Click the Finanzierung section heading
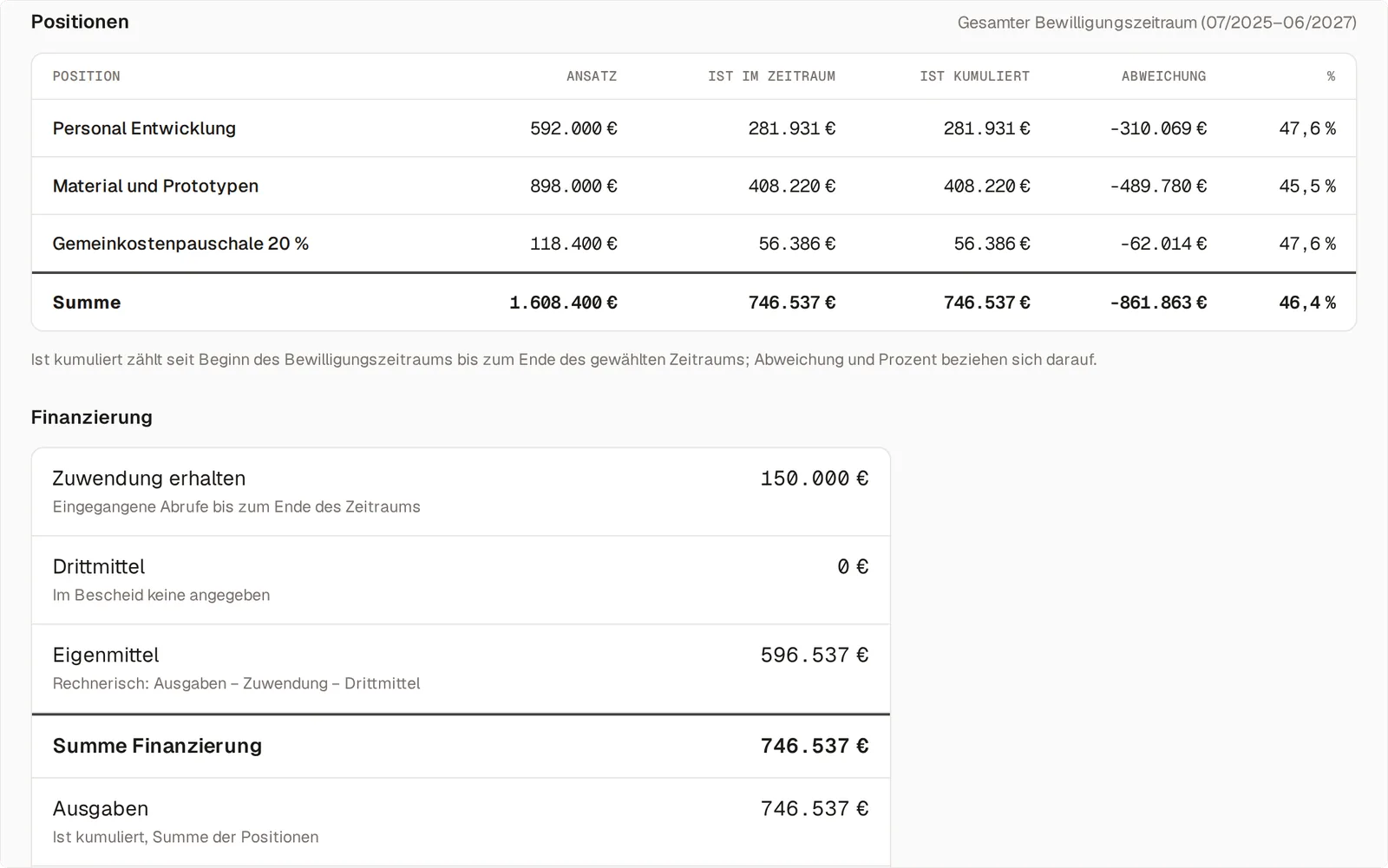Screen dimensions: 1388x868 point(92,417)
